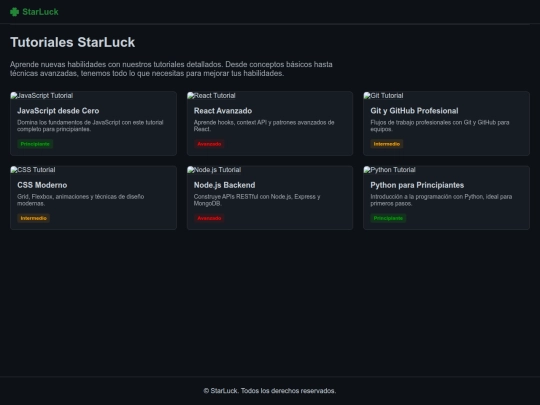Click 'Introducción a la programación' description
The width and height of the screenshot is (540, 405).
pos(441,200)
